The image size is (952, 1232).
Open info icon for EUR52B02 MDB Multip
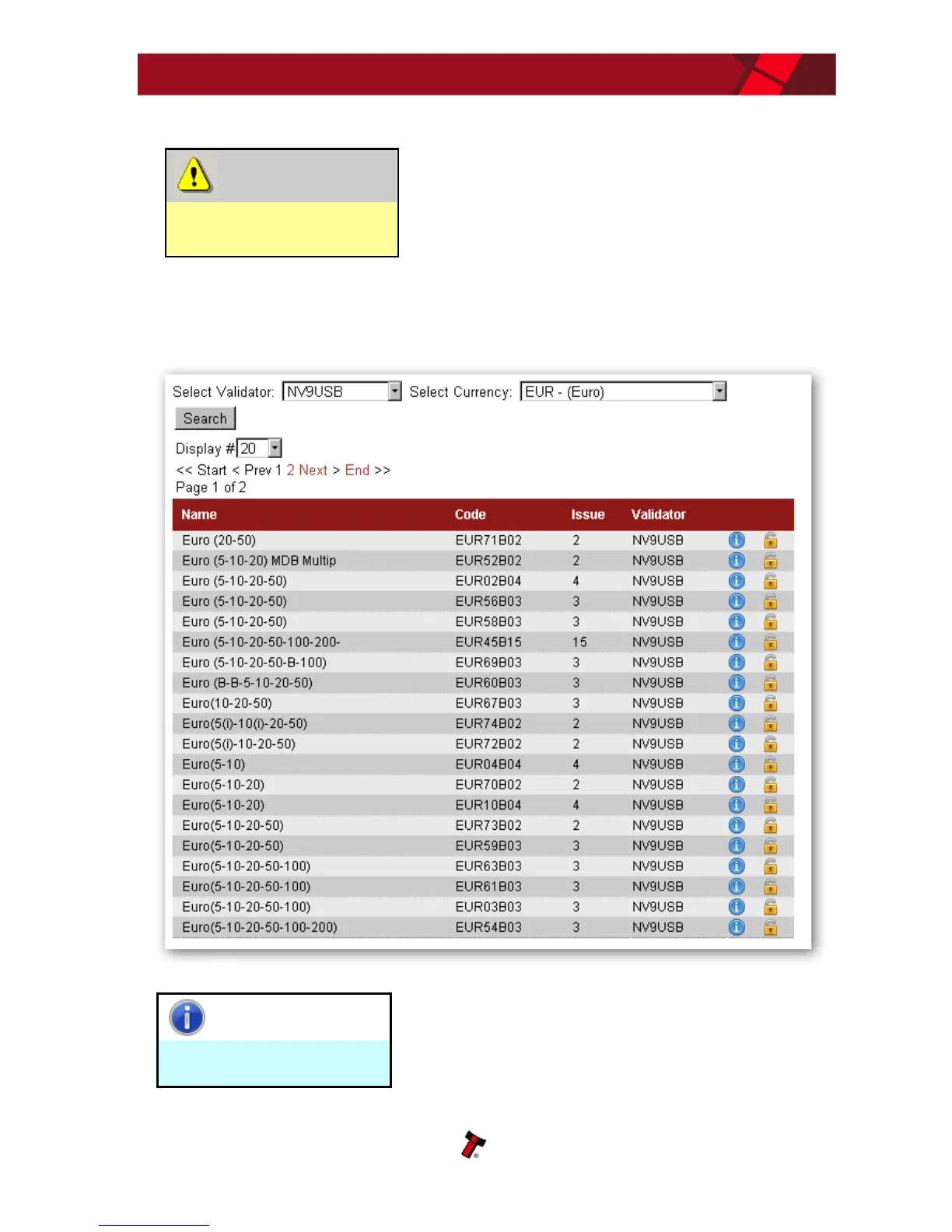pyautogui.click(x=736, y=560)
